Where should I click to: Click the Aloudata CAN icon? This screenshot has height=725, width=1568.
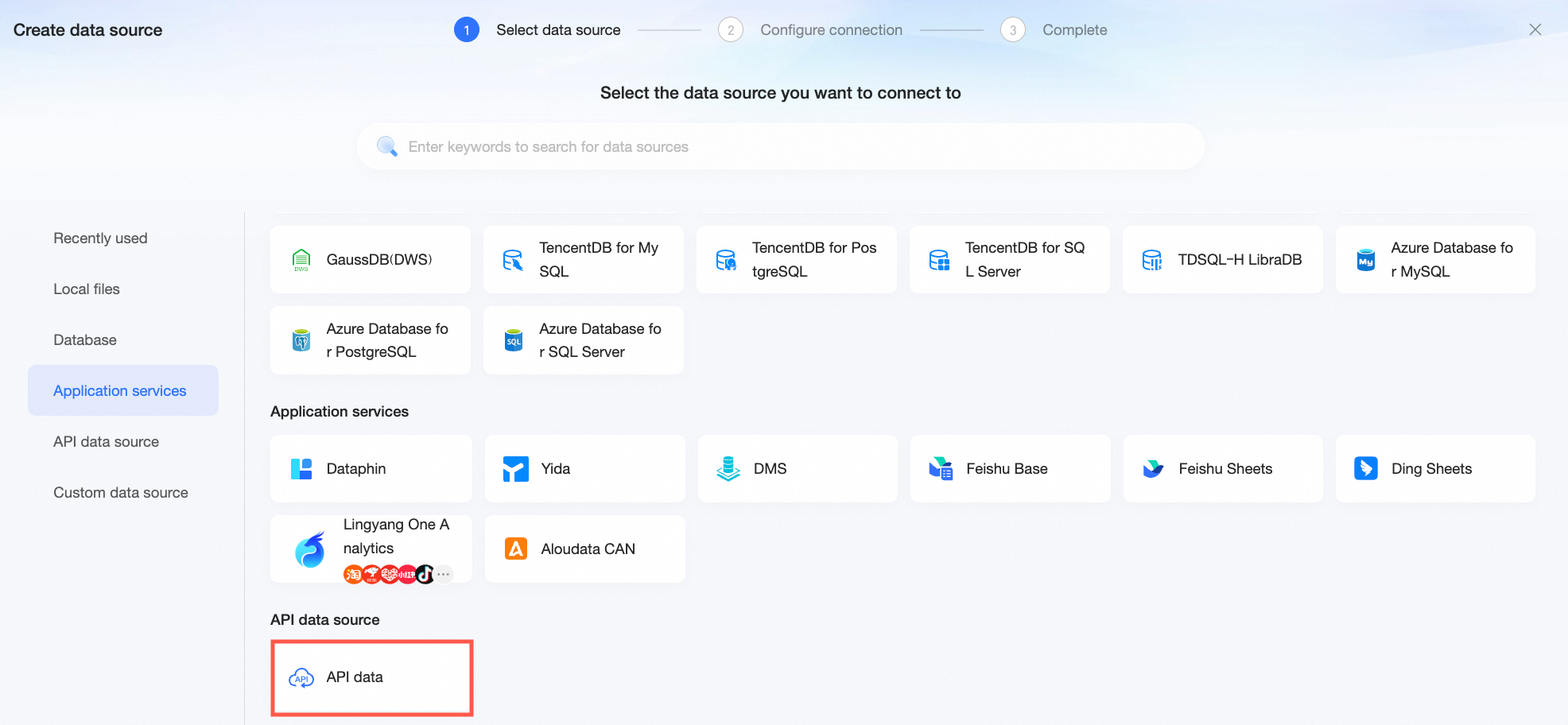tap(516, 549)
